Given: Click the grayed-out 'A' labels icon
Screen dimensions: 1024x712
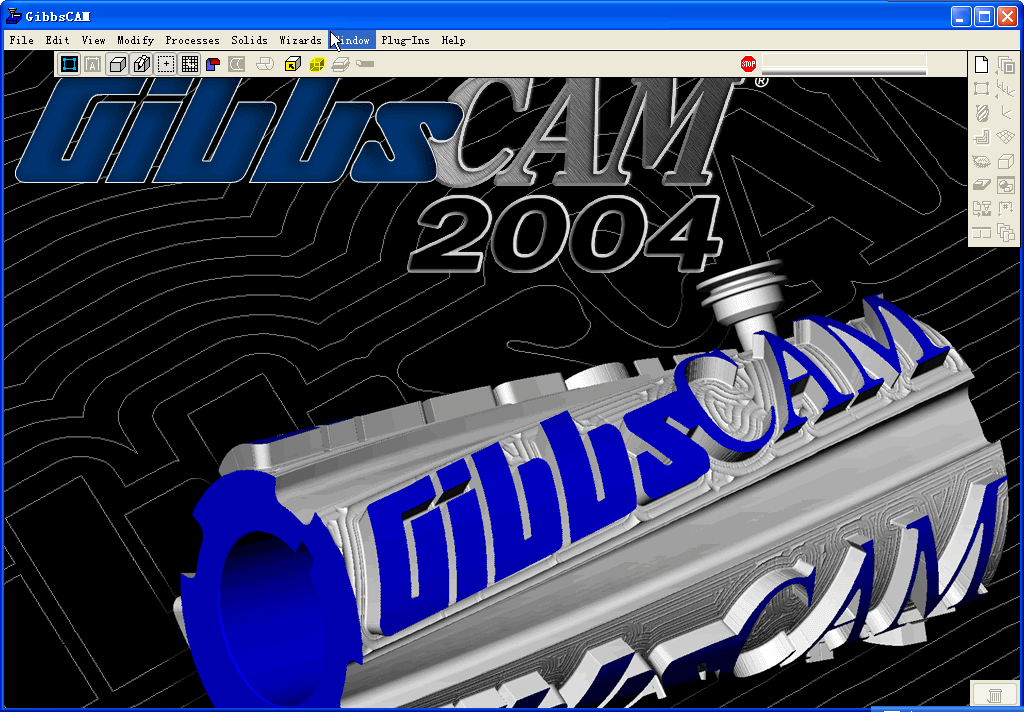Looking at the screenshot, I should [x=93, y=64].
